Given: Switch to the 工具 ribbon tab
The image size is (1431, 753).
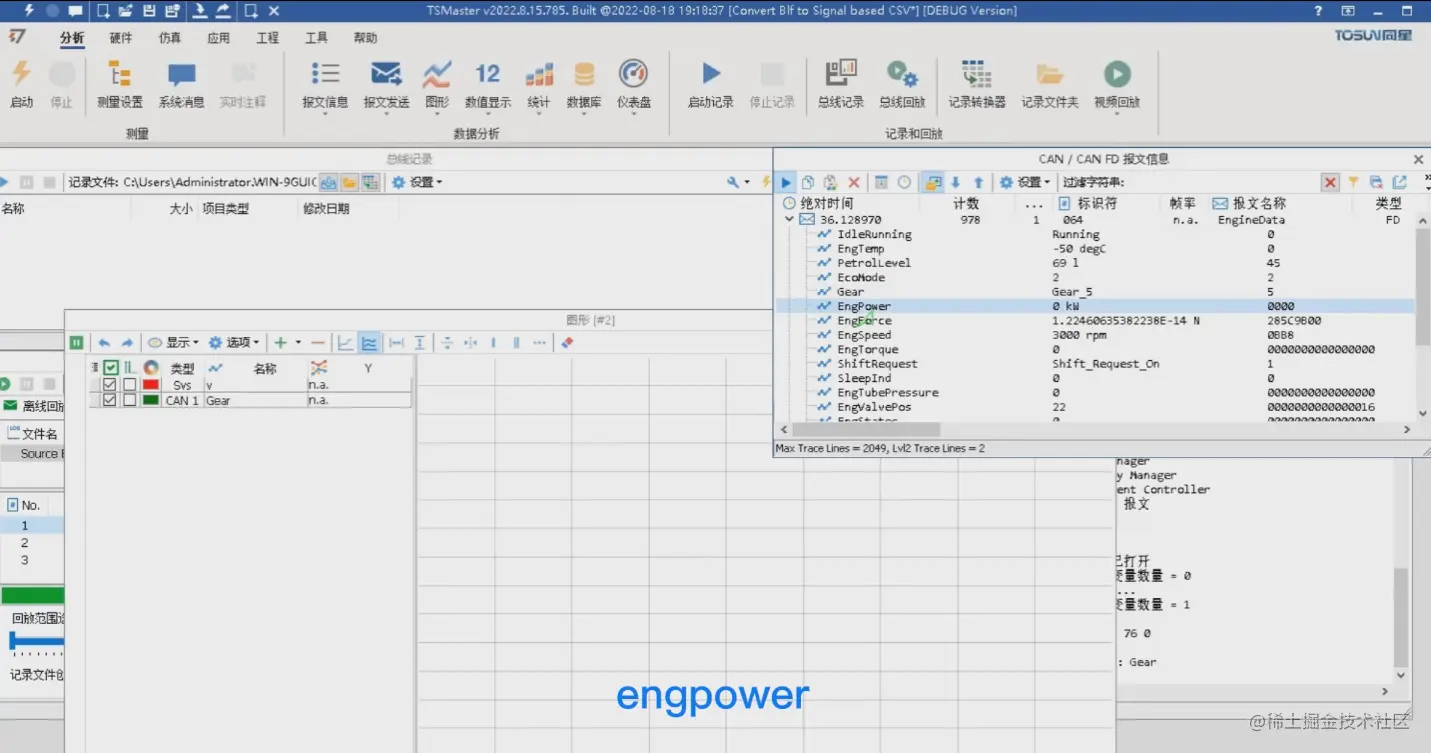Looking at the screenshot, I should (x=317, y=38).
